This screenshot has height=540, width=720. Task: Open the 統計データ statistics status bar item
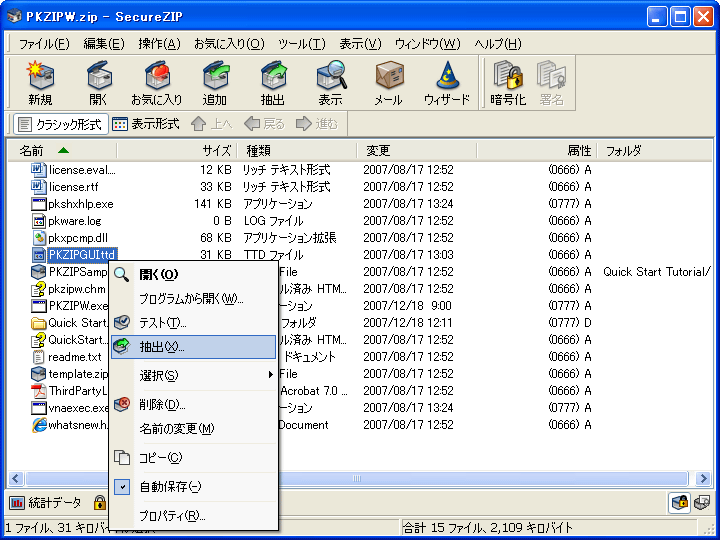[x=45, y=503]
